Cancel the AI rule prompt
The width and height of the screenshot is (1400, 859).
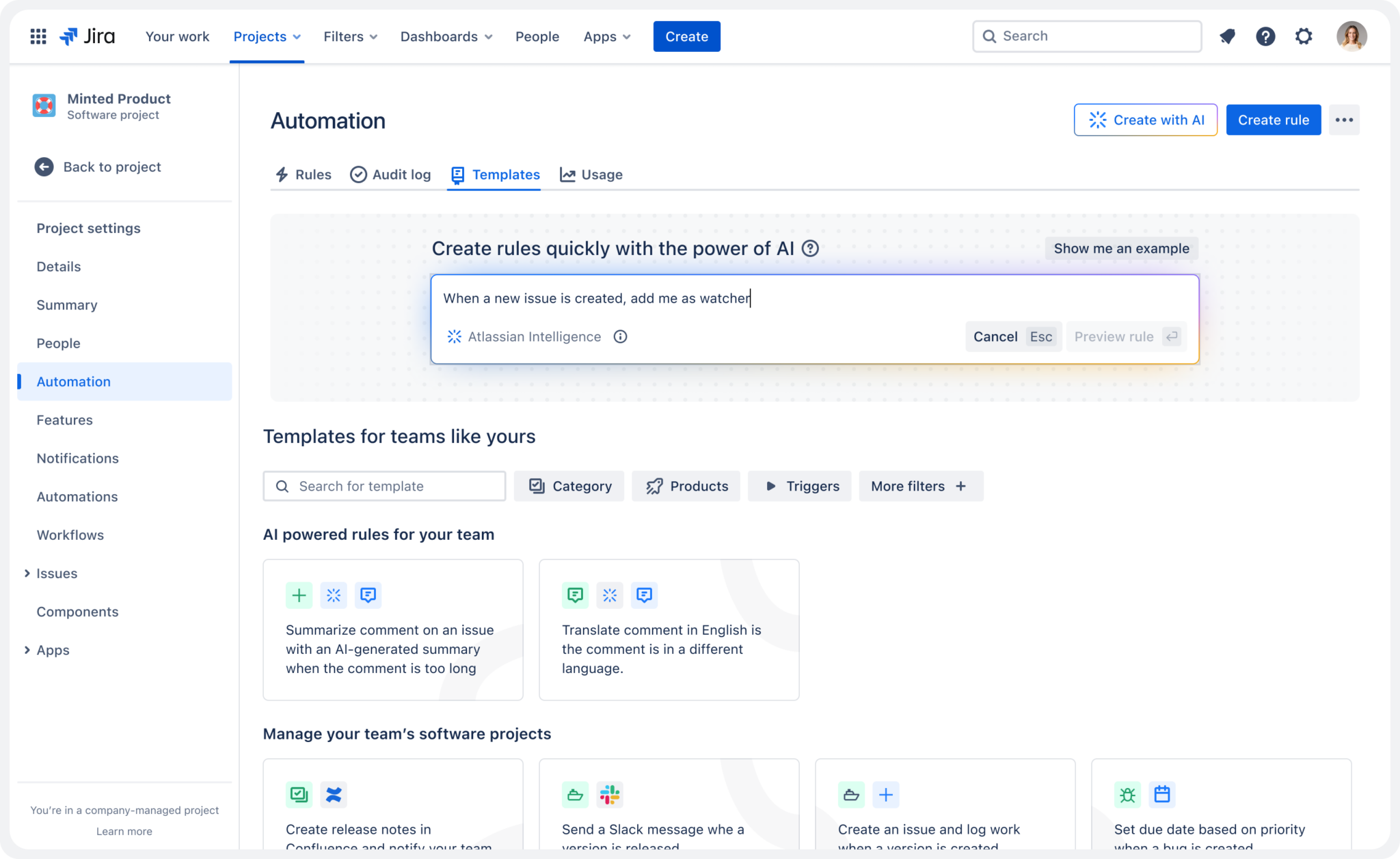995,336
